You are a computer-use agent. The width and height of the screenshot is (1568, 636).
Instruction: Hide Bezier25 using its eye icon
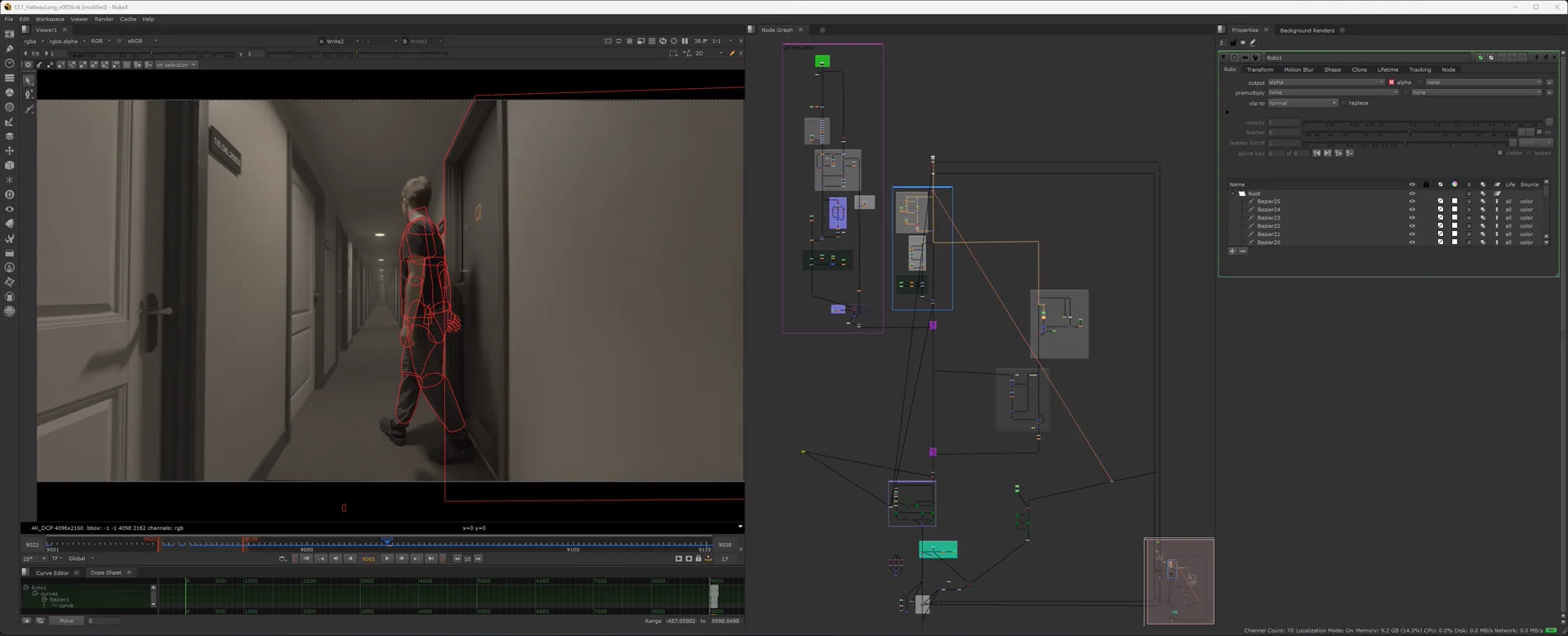click(1412, 202)
